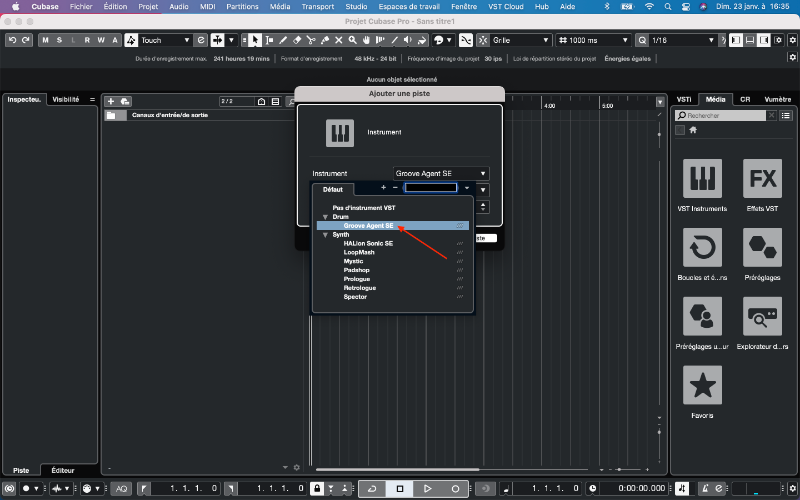Viewport: 800px width, 500px height.
Task: Click the transport Record button
Action: click(455, 489)
